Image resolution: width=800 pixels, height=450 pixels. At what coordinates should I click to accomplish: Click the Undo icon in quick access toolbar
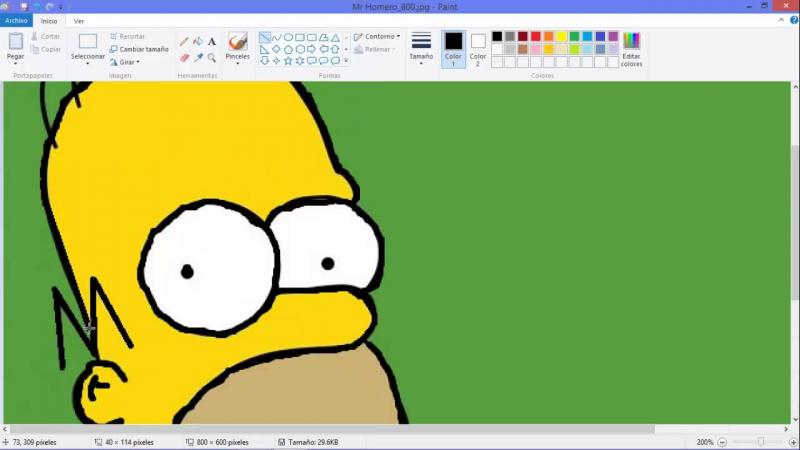(37, 7)
